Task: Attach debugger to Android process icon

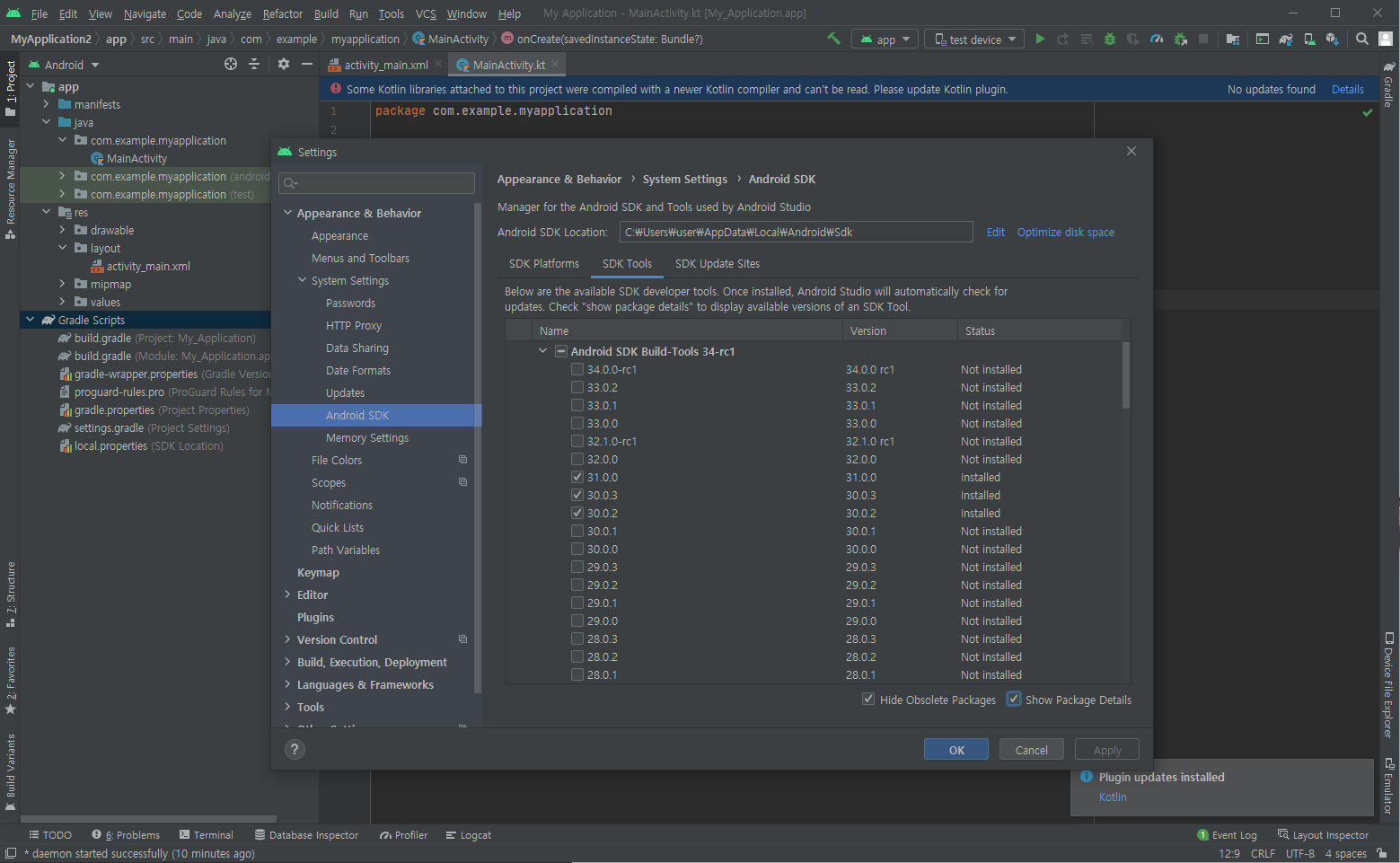Action: 1181,39
